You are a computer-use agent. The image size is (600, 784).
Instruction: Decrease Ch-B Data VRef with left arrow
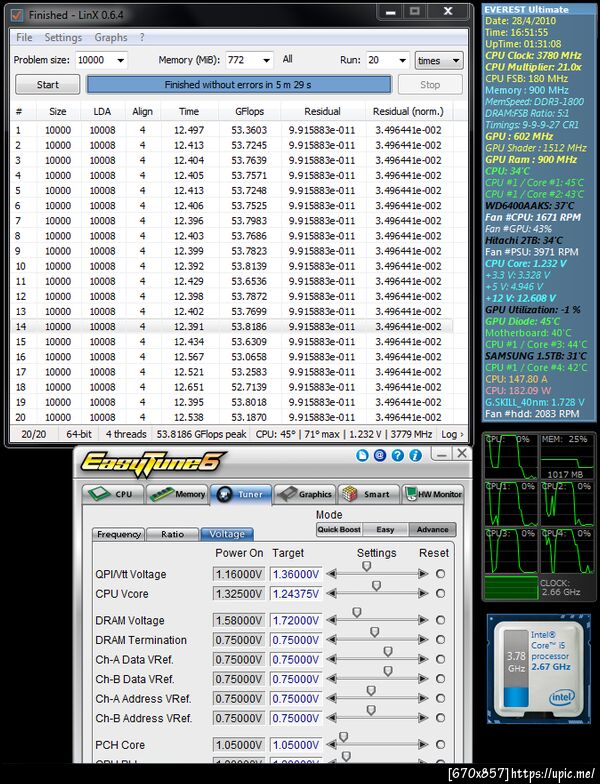pos(332,678)
